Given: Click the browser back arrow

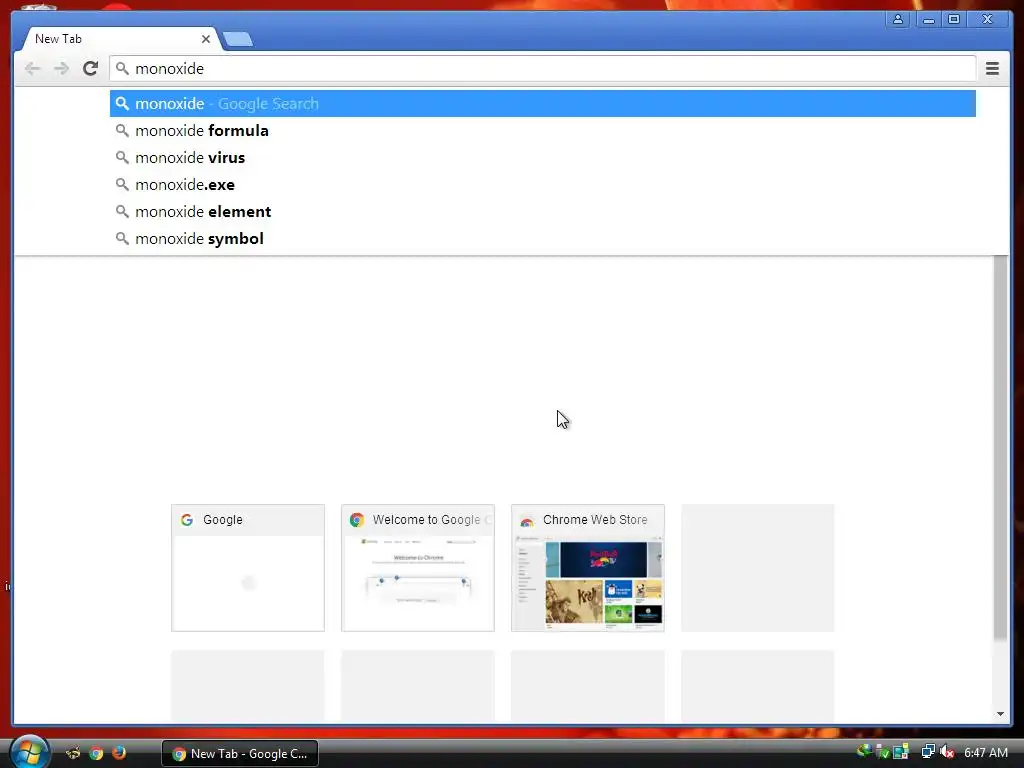Looking at the screenshot, I should (x=32, y=69).
